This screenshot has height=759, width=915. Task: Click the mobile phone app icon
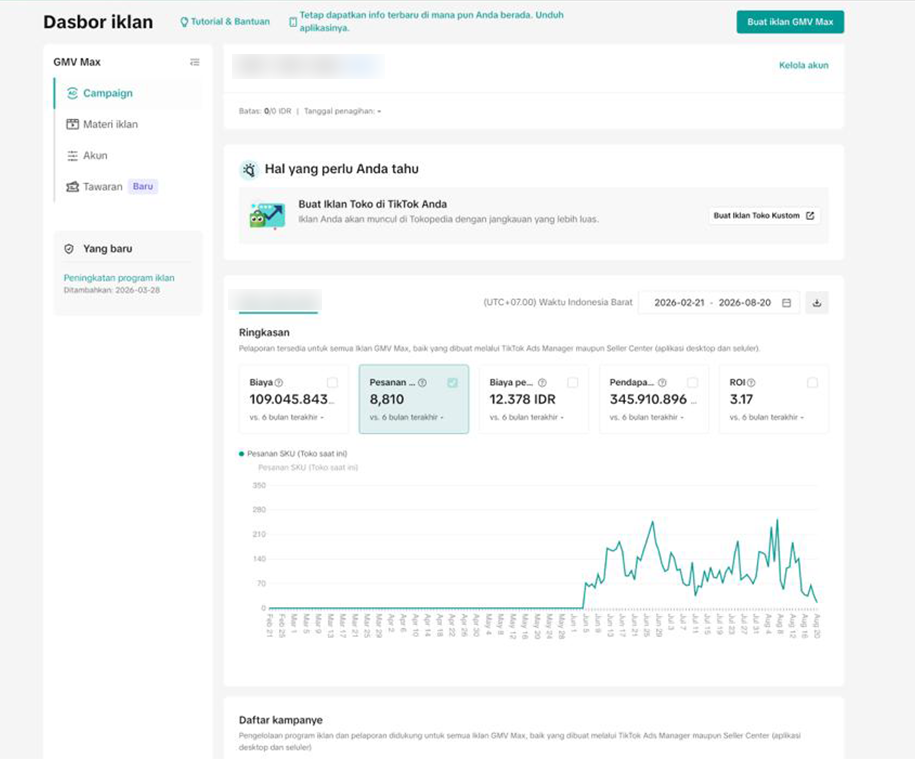click(293, 22)
